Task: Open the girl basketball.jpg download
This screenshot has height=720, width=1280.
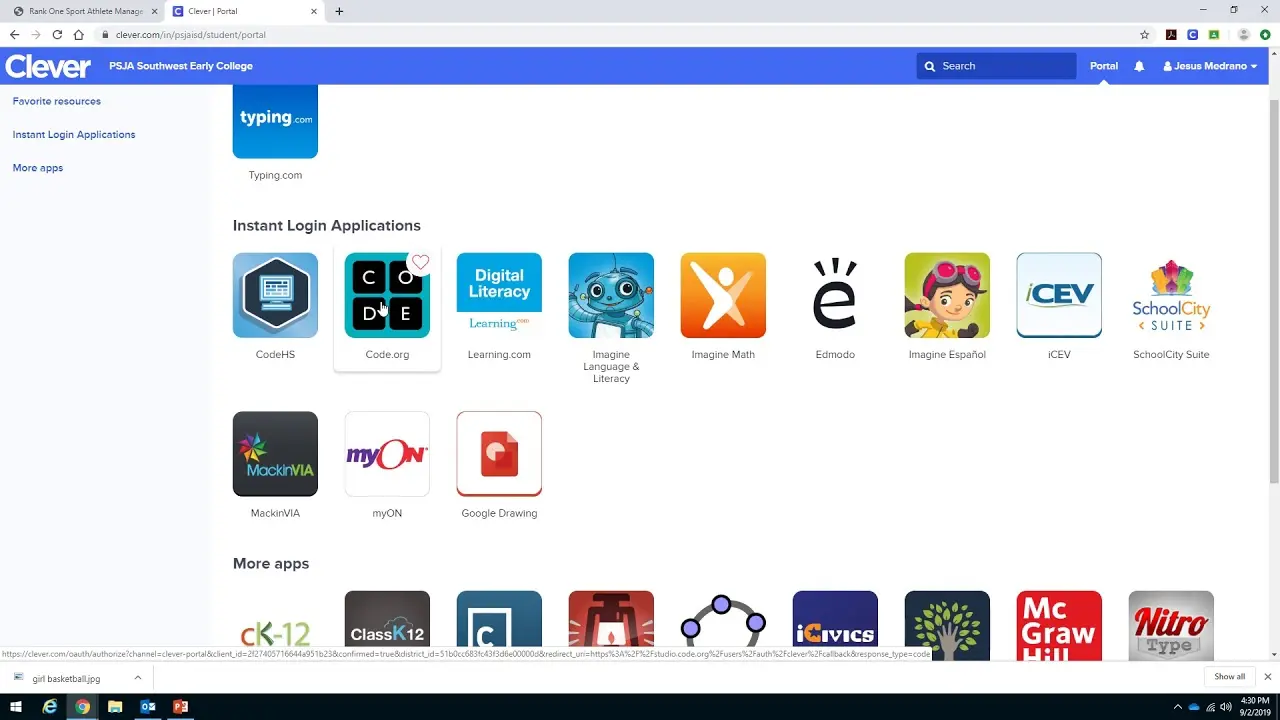Action: 66,678
